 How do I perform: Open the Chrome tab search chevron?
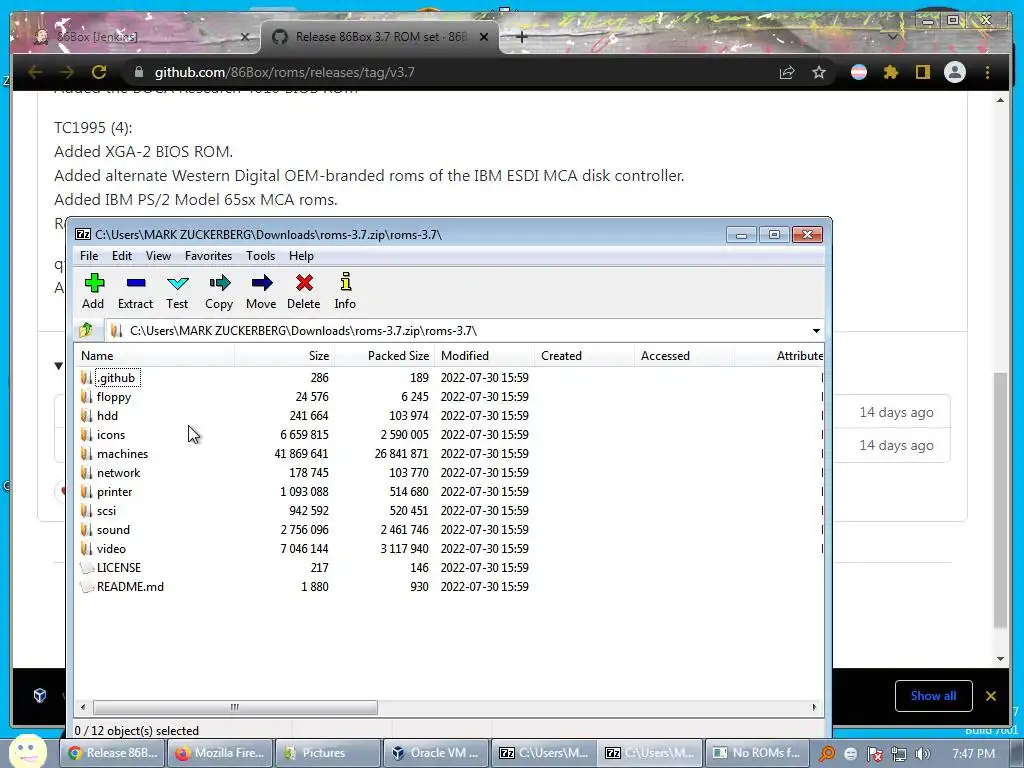point(893,37)
